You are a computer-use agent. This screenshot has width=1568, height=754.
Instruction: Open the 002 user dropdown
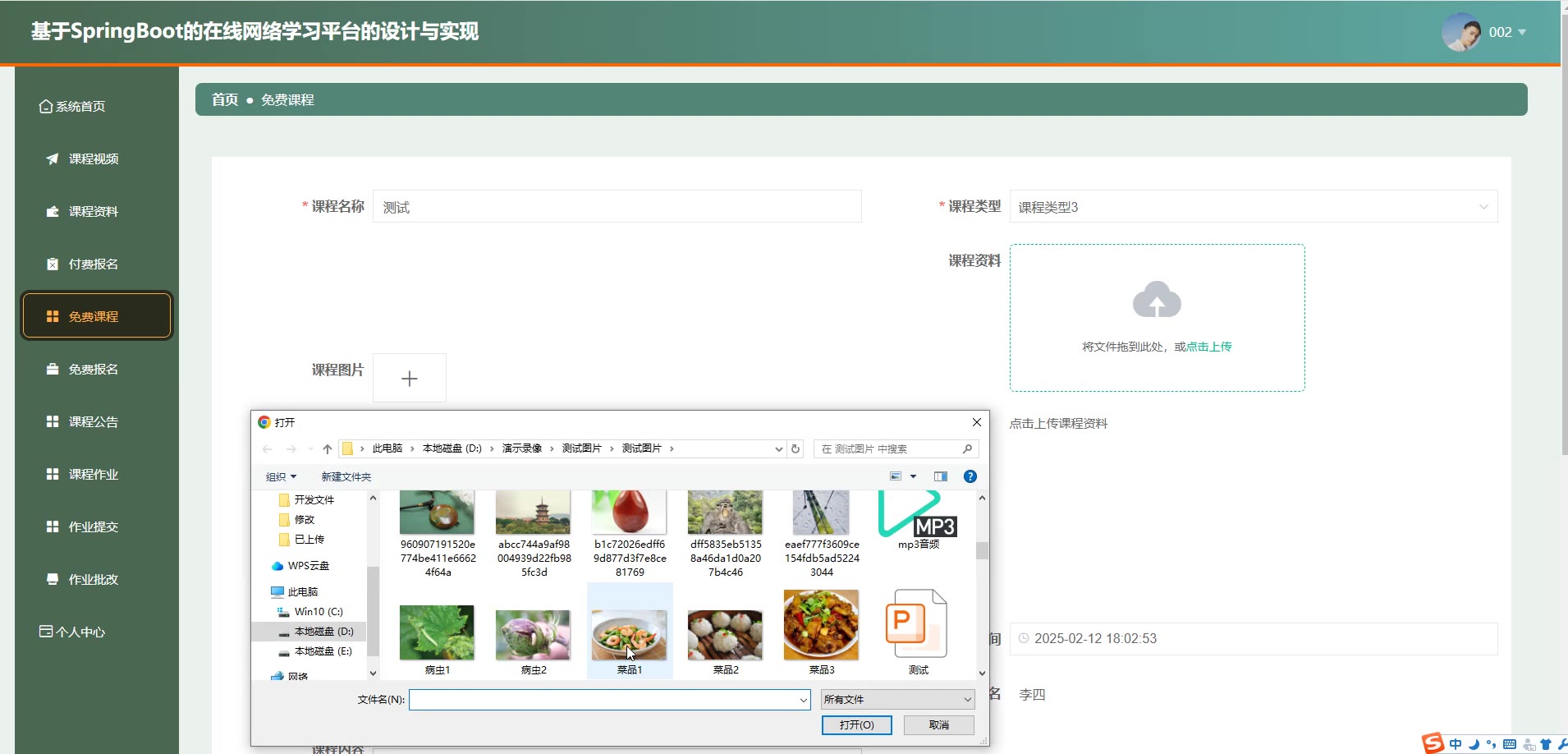pyautogui.click(x=1507, y=32)
